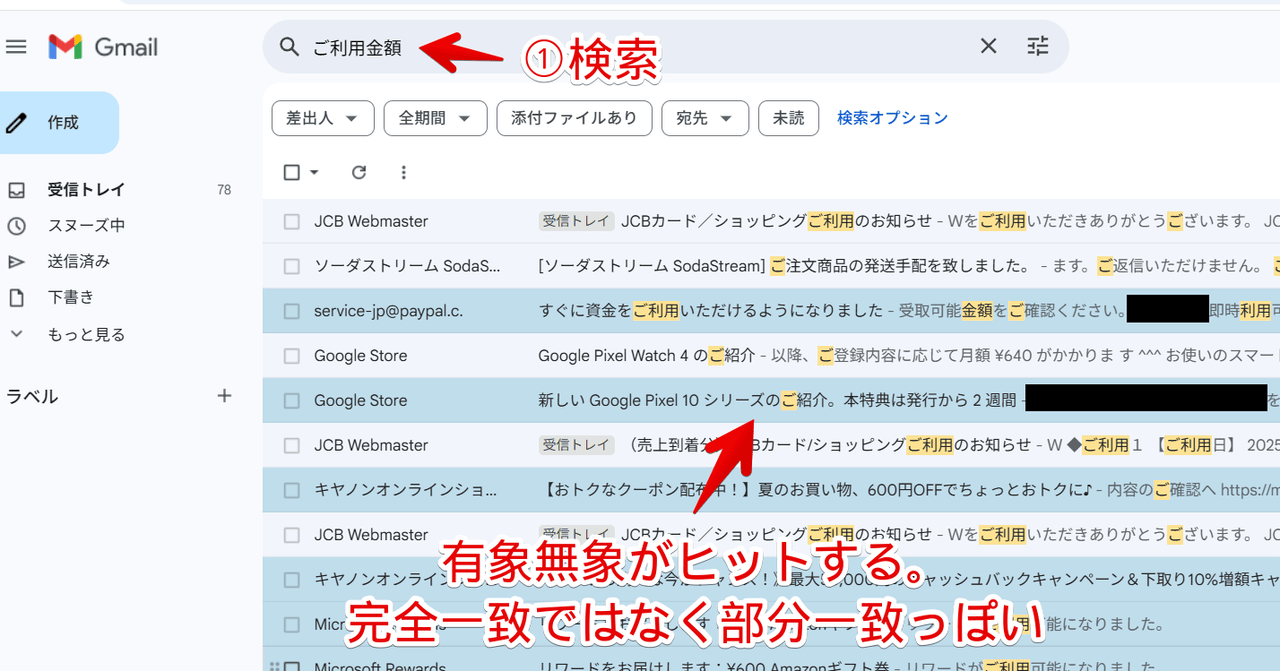Open the 全期間 date range dropdown
Viewport: 1280px width, 671px height.
coord(435,118)
